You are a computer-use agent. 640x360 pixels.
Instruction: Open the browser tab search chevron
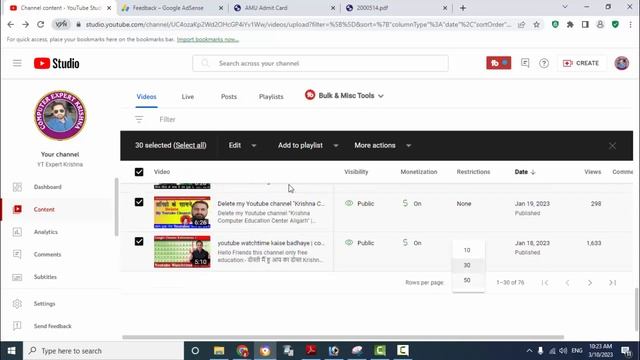pos(565,7)
